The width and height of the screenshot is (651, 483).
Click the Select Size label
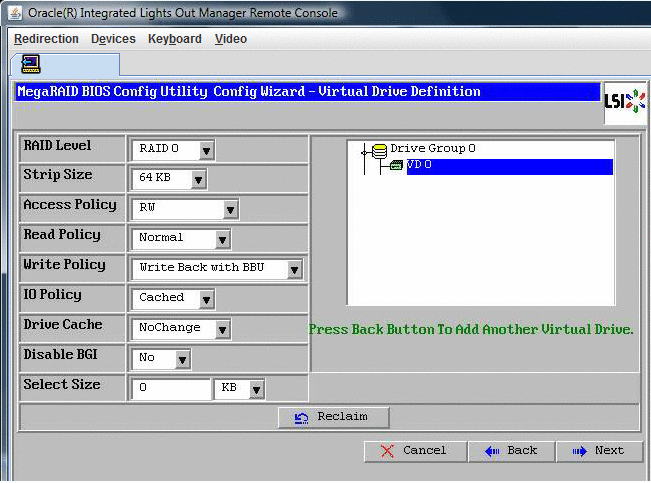(61, 384)
